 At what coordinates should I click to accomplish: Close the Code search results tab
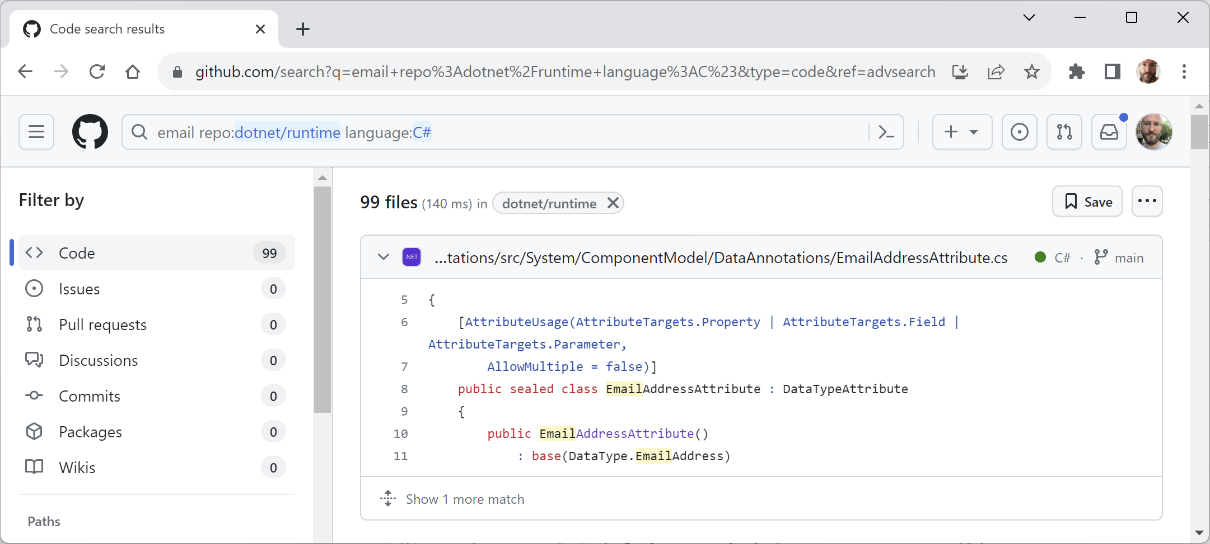[261, 29]
